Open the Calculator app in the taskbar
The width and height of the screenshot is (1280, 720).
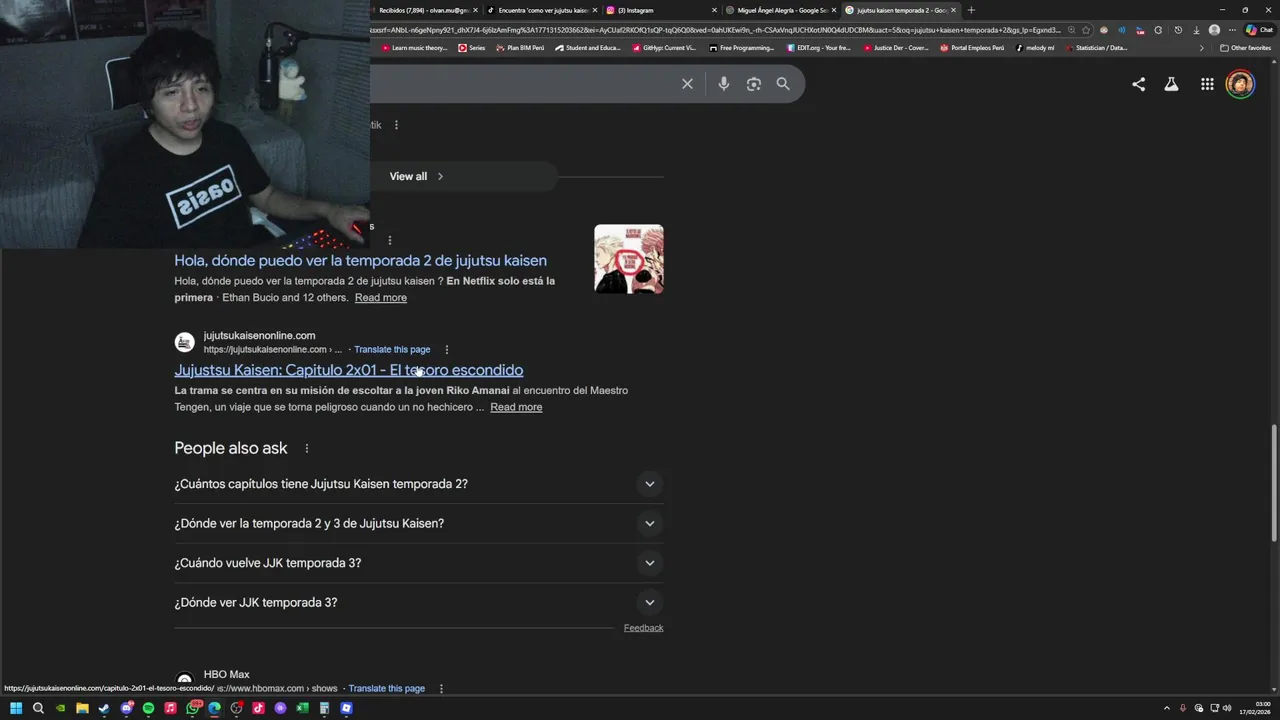click(x=324, y=708)
